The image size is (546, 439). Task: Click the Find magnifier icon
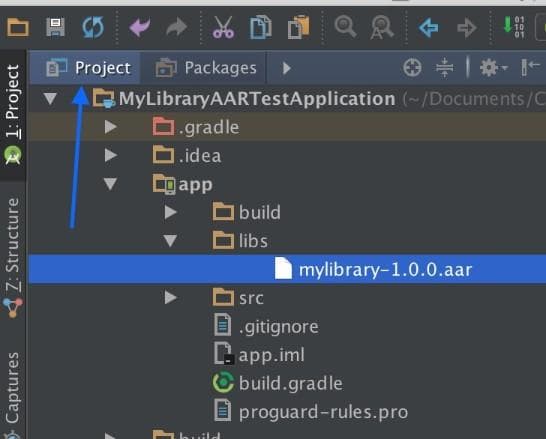(x=345, y=26)
